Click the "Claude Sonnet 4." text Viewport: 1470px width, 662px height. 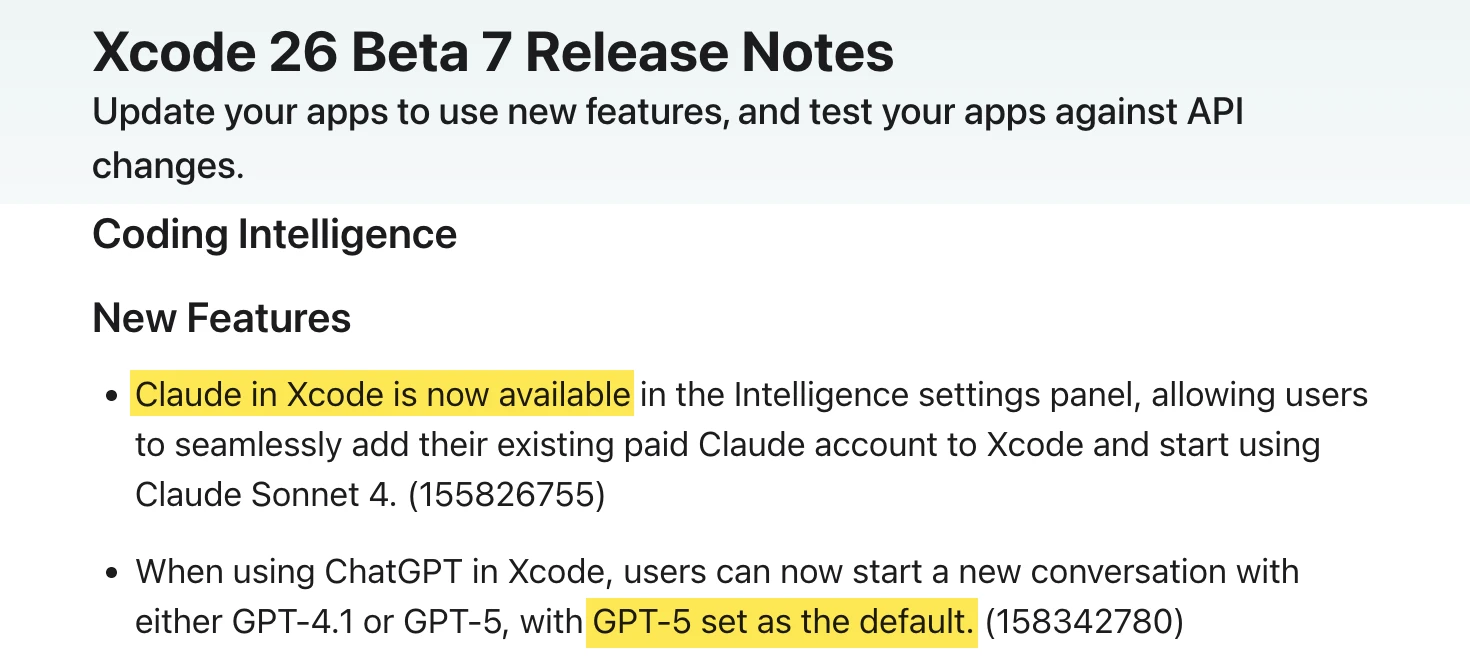click(266, 495)
